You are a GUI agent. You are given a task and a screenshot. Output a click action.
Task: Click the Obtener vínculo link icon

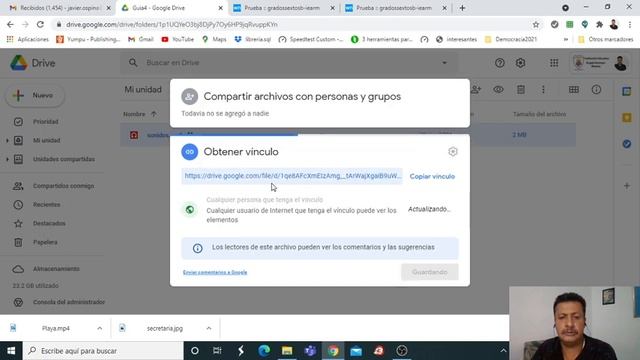189,152
